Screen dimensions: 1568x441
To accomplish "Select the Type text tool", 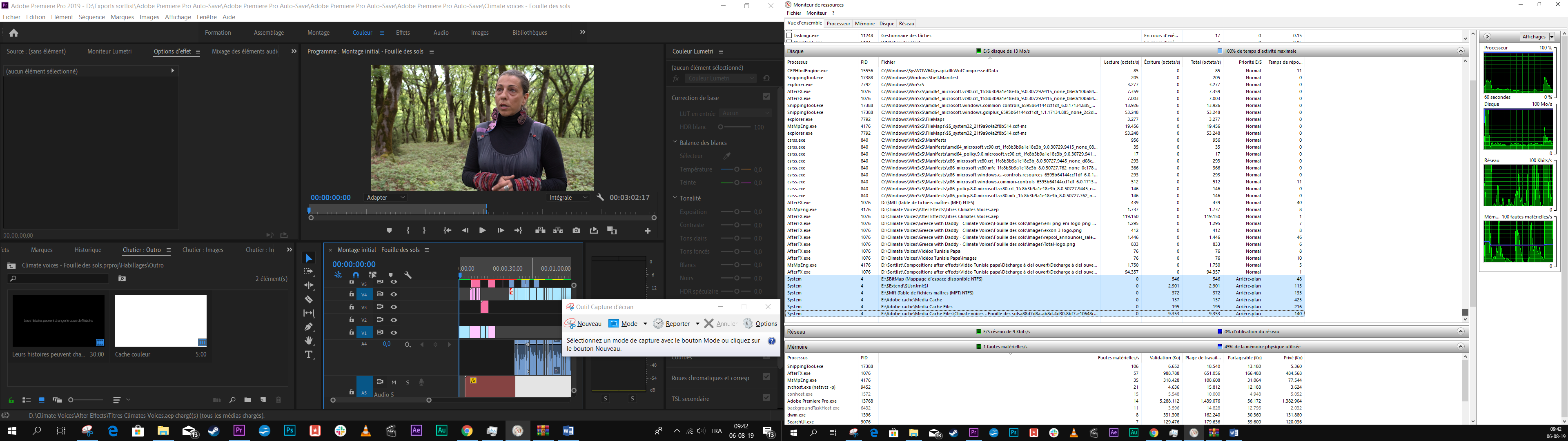I will [309, 354].
